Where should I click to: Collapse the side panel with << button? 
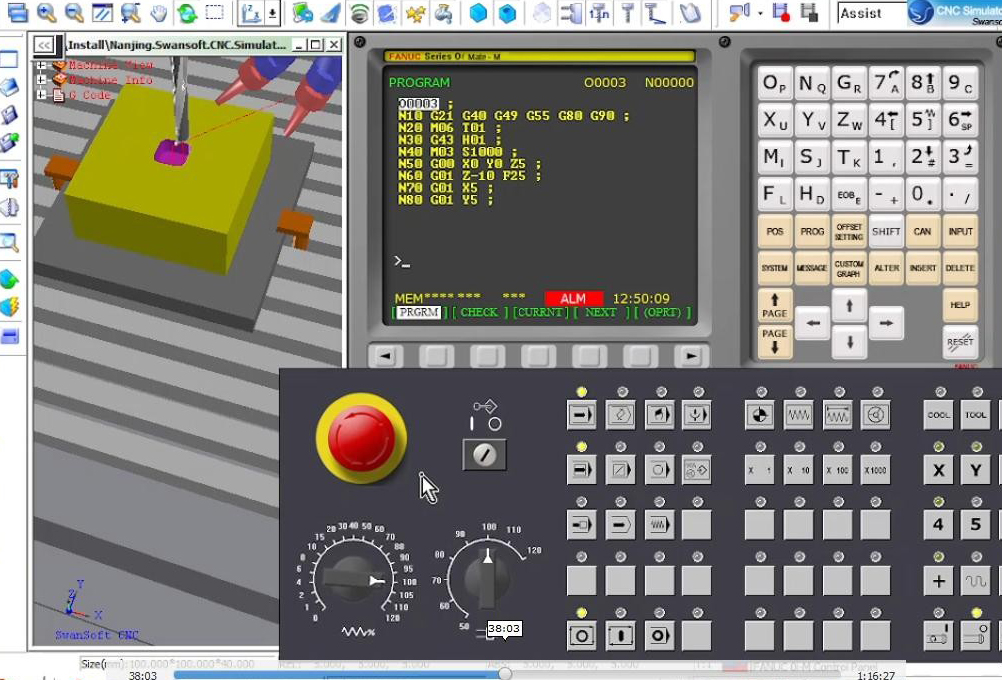(43, 45)
